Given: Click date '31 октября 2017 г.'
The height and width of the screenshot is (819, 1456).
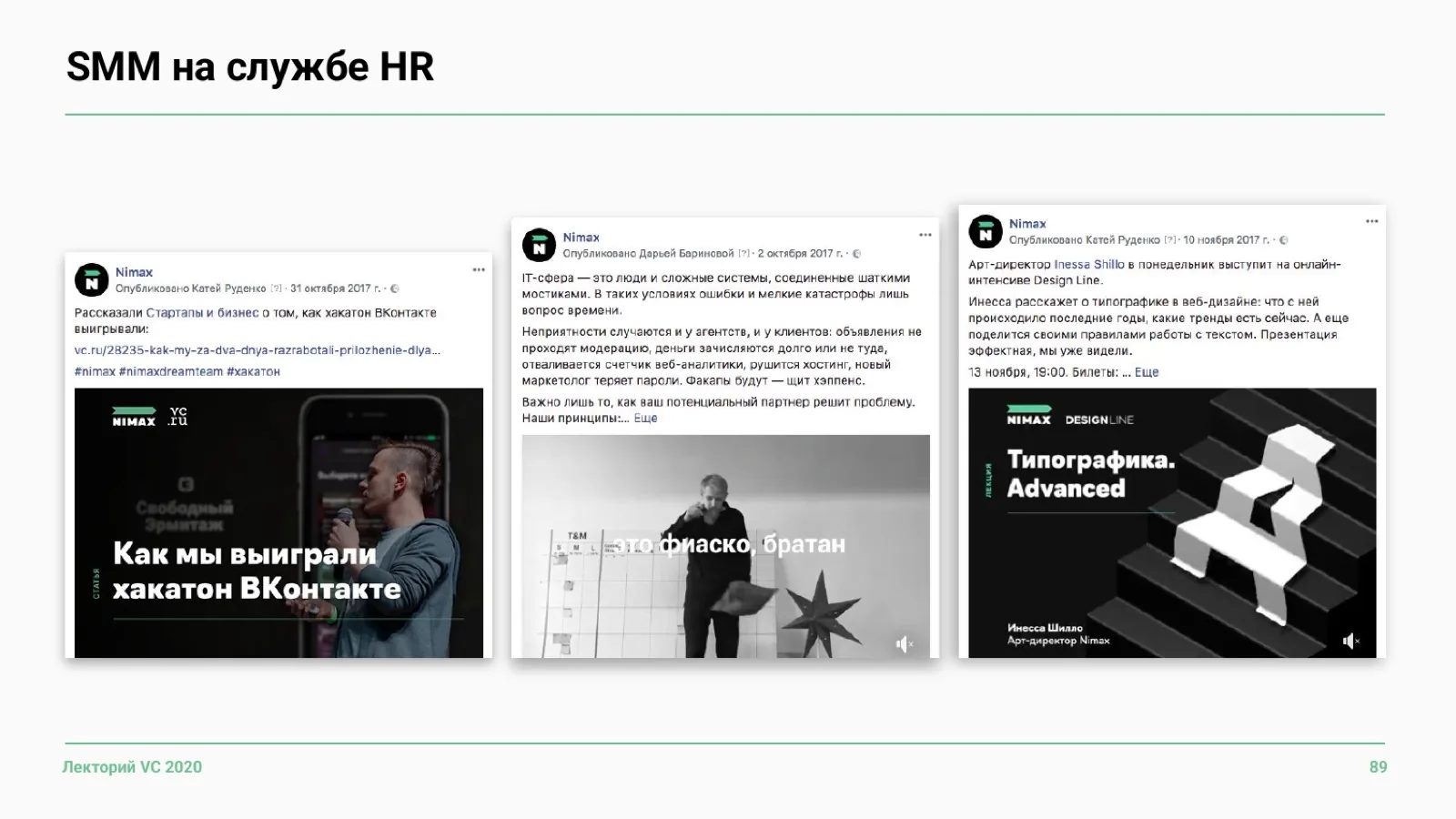Looking at the screenshot, I should click(336, 288).
